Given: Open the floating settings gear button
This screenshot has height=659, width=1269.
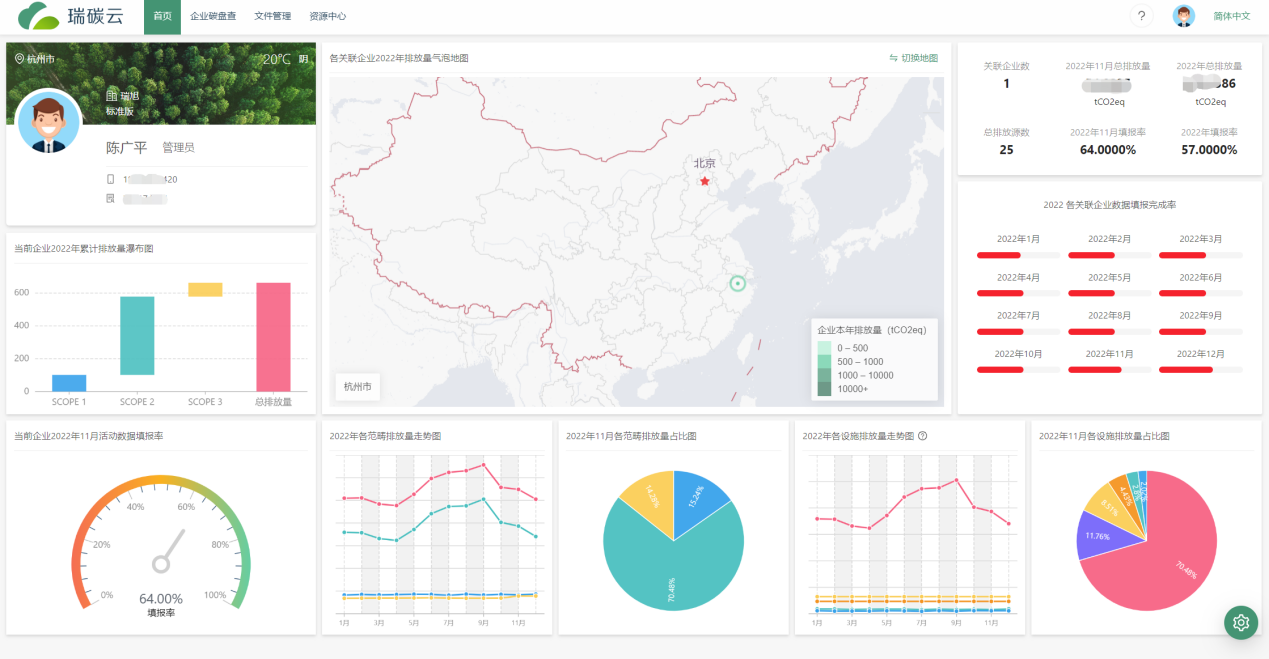Looking at the screenshot, I should [x=1241, y=622].
